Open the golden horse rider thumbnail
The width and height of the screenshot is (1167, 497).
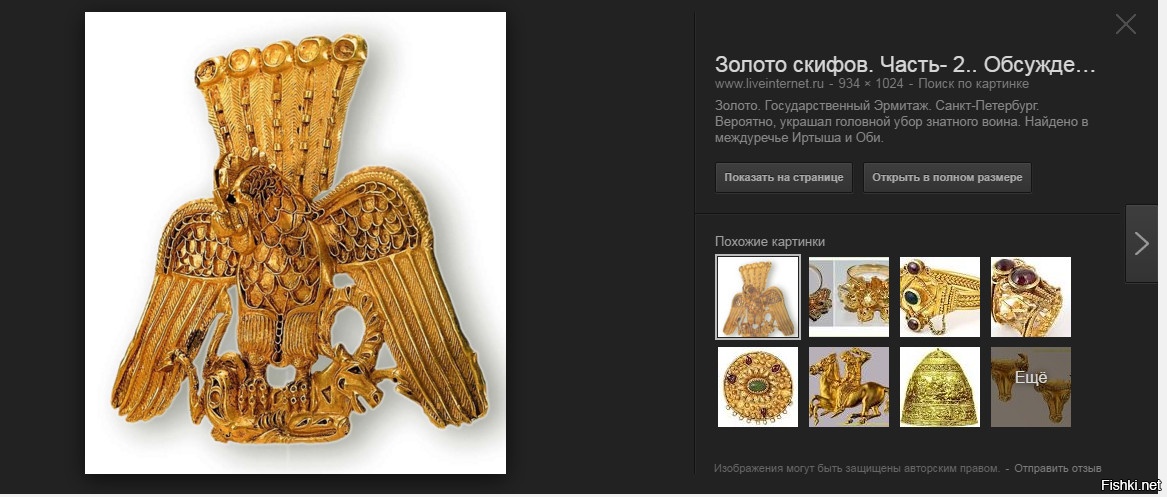tap(848, 387)
